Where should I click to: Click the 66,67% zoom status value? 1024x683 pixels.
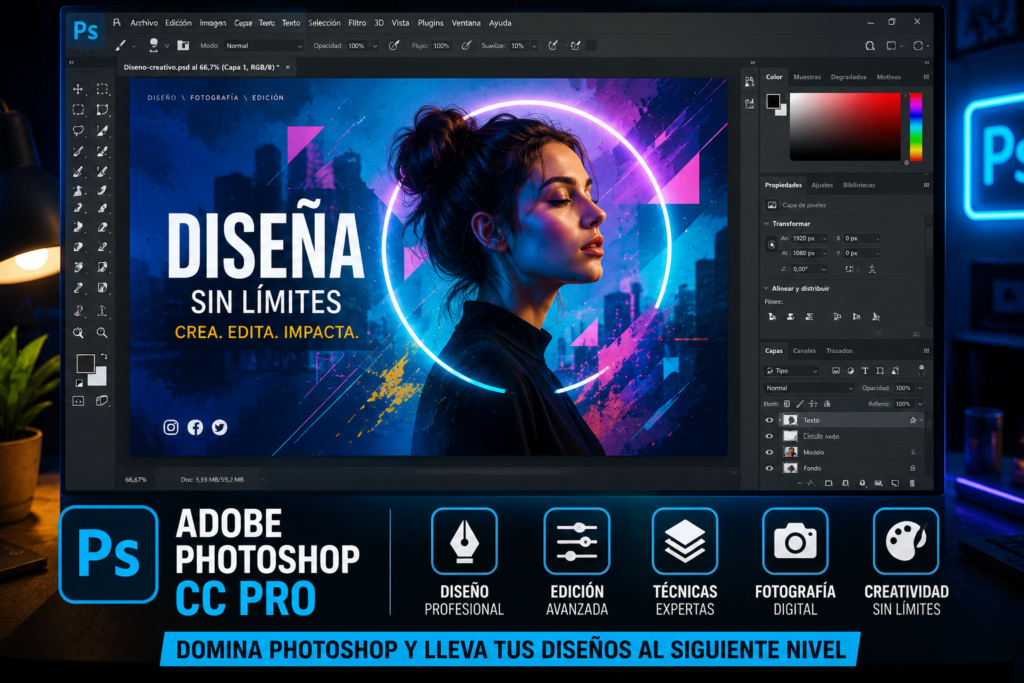click(x=136, y=479)
